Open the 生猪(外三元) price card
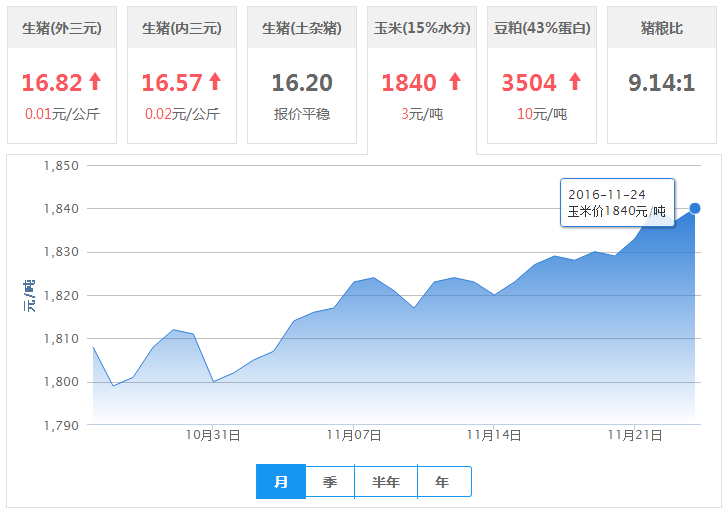This screenshot has width=728, height=515. click(x=62, y=75)
